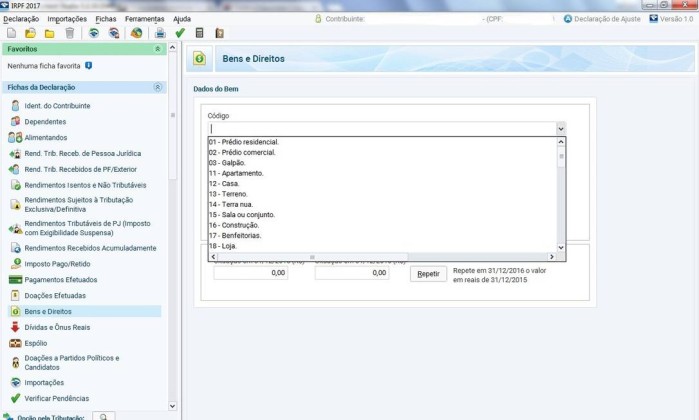Viewport: 699px width, 420px height.
Task: Select '11 - Apartamento.' from the list
Action: (x=236, y=173)
